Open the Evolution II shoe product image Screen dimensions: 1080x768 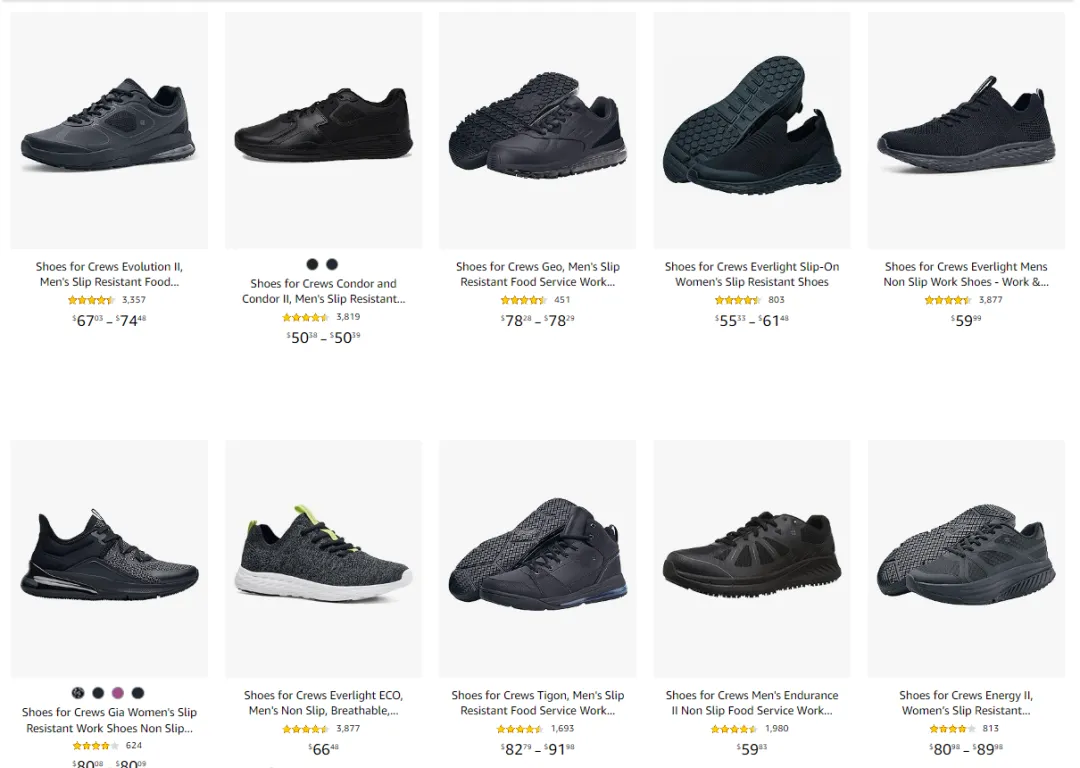109,129
